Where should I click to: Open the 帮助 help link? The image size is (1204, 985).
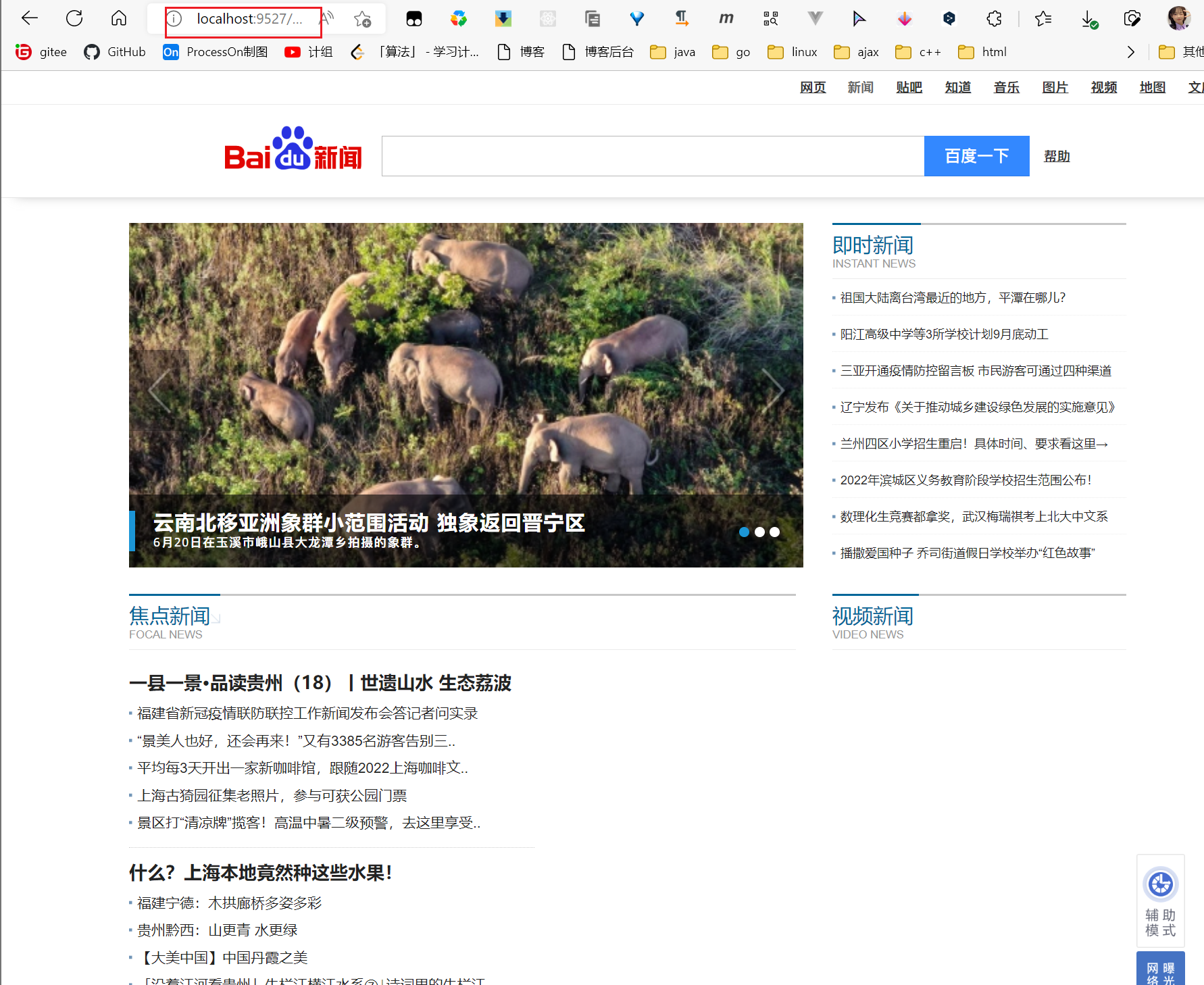tap(1057, 157)
